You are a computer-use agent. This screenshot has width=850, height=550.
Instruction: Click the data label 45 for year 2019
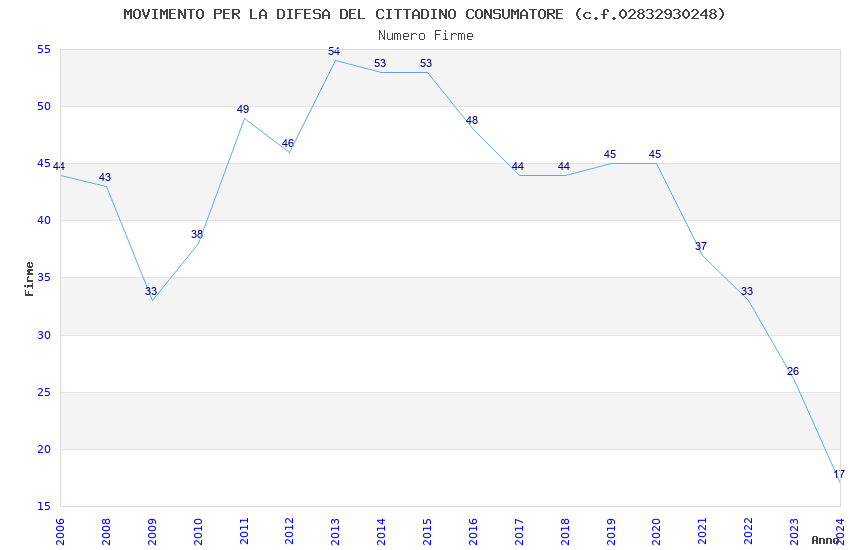(610, 154)
